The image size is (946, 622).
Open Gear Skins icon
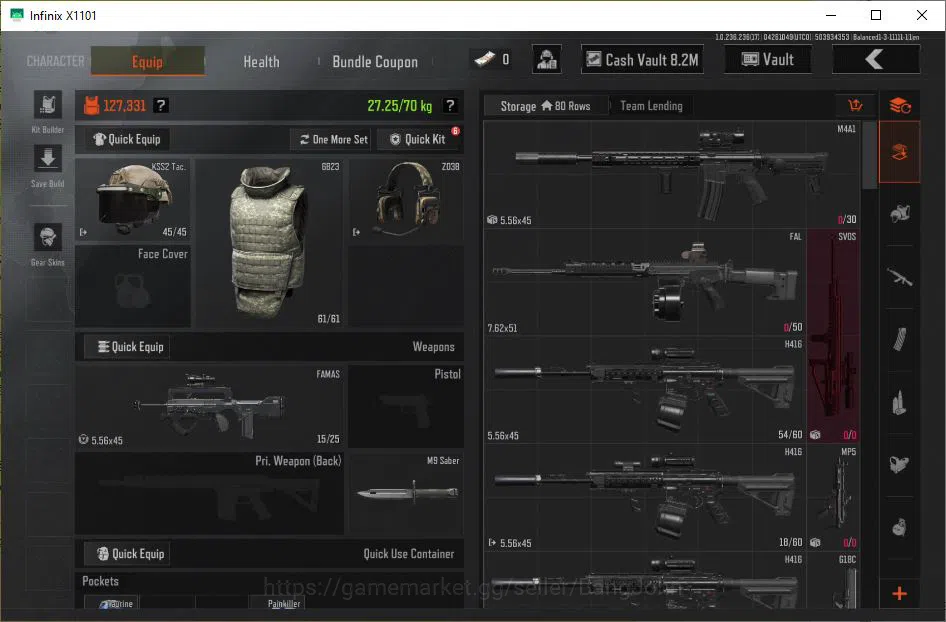pos(48,237)
